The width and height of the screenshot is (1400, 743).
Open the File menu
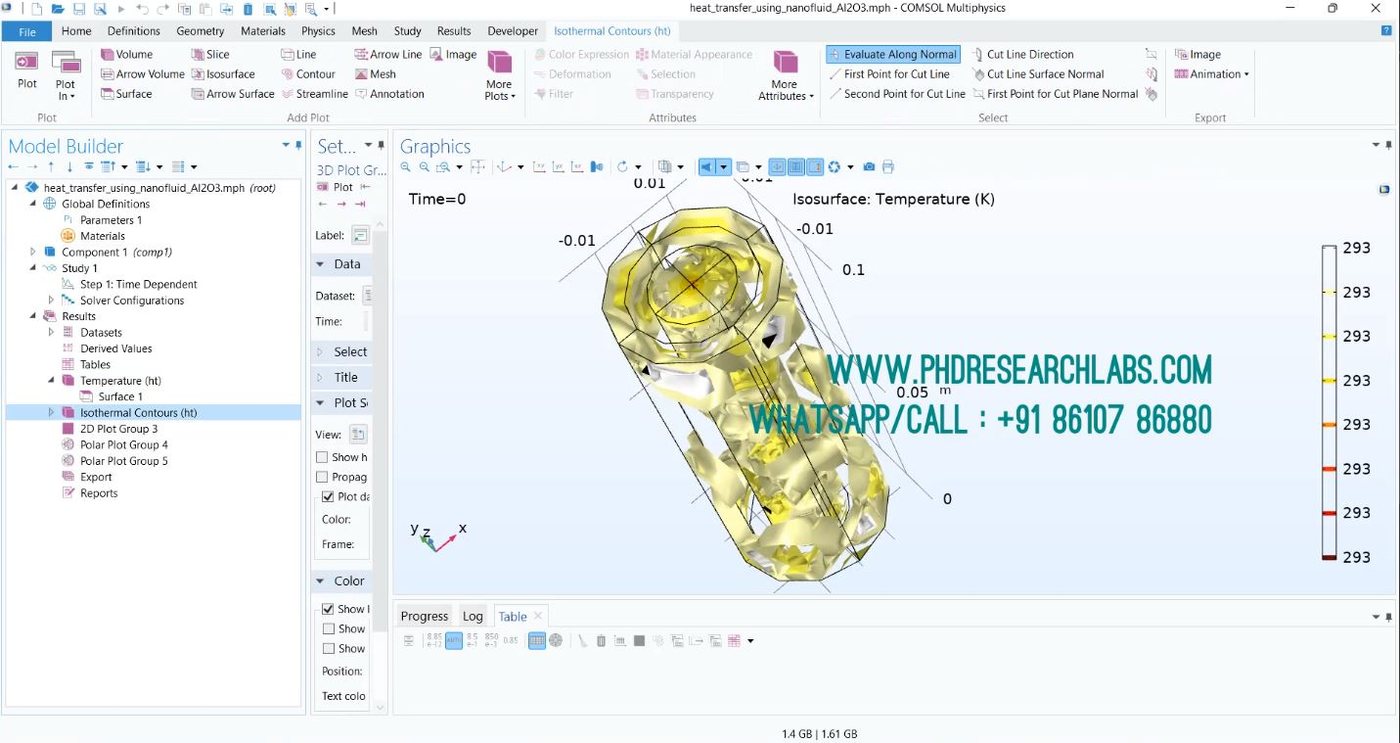[27, 31]
